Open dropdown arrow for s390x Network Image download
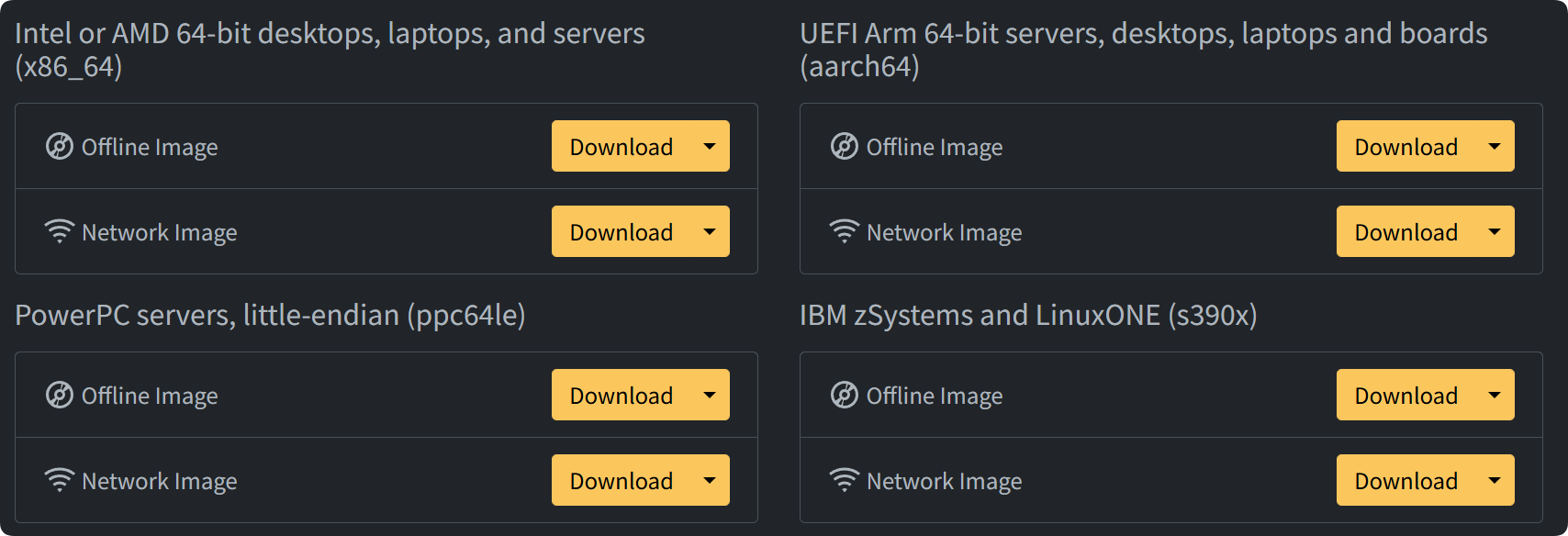 [x=1495, y=480]
